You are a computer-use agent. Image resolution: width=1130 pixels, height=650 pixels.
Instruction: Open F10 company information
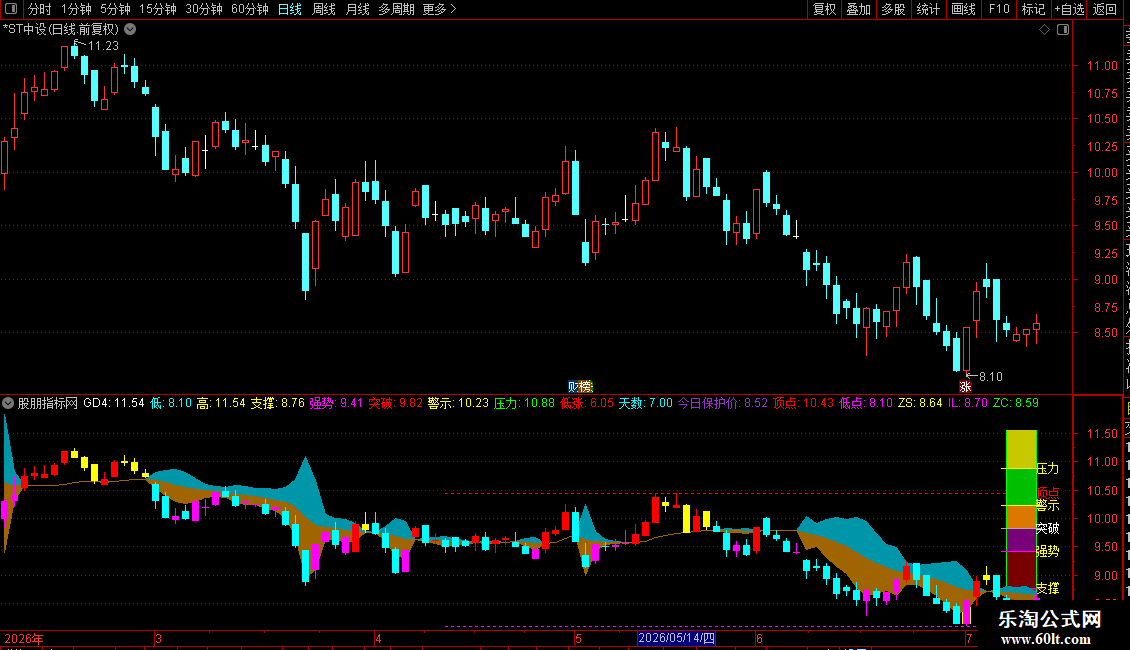click(999, 9)
